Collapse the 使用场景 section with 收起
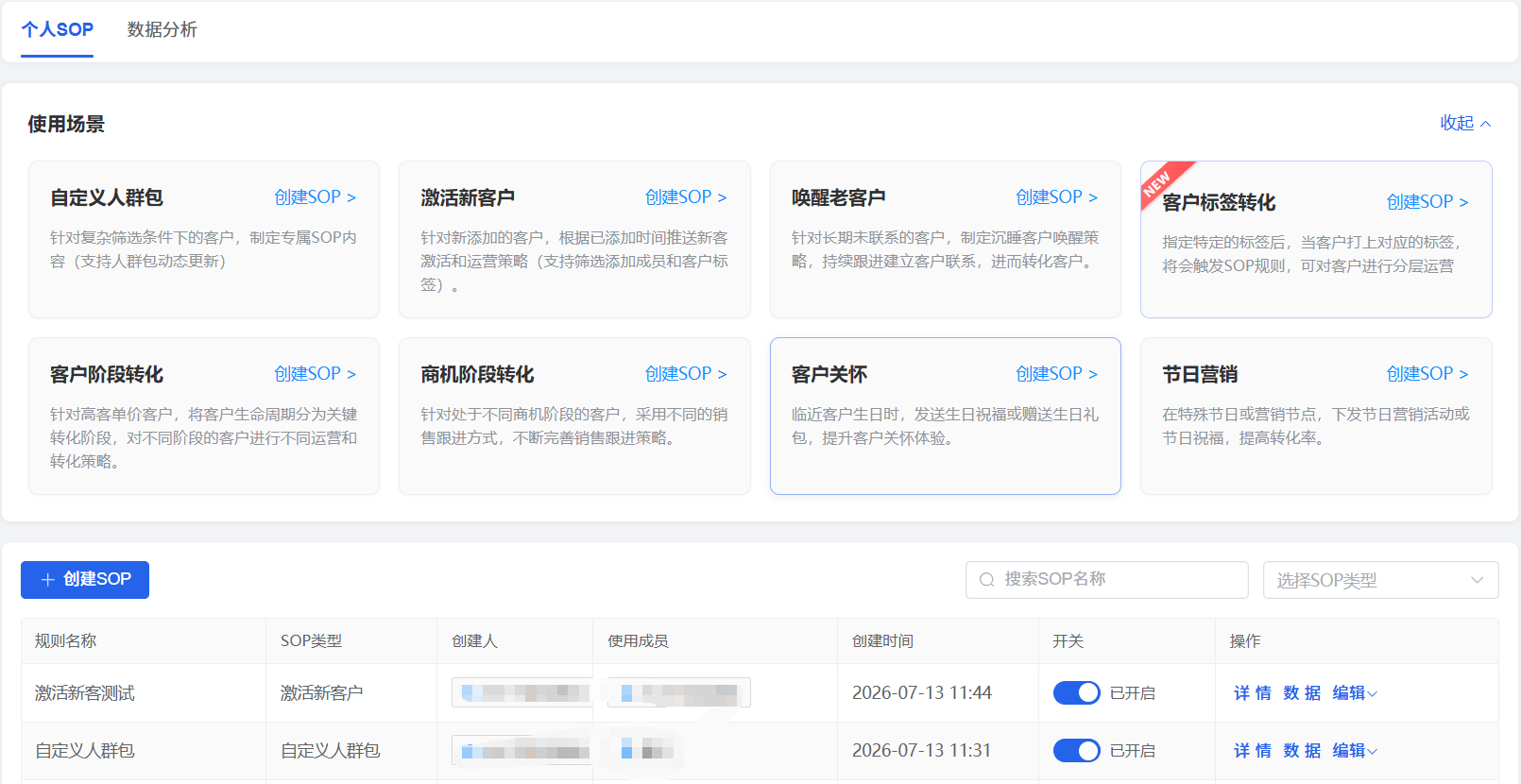1521x784 pixels. coord(1465,123)
